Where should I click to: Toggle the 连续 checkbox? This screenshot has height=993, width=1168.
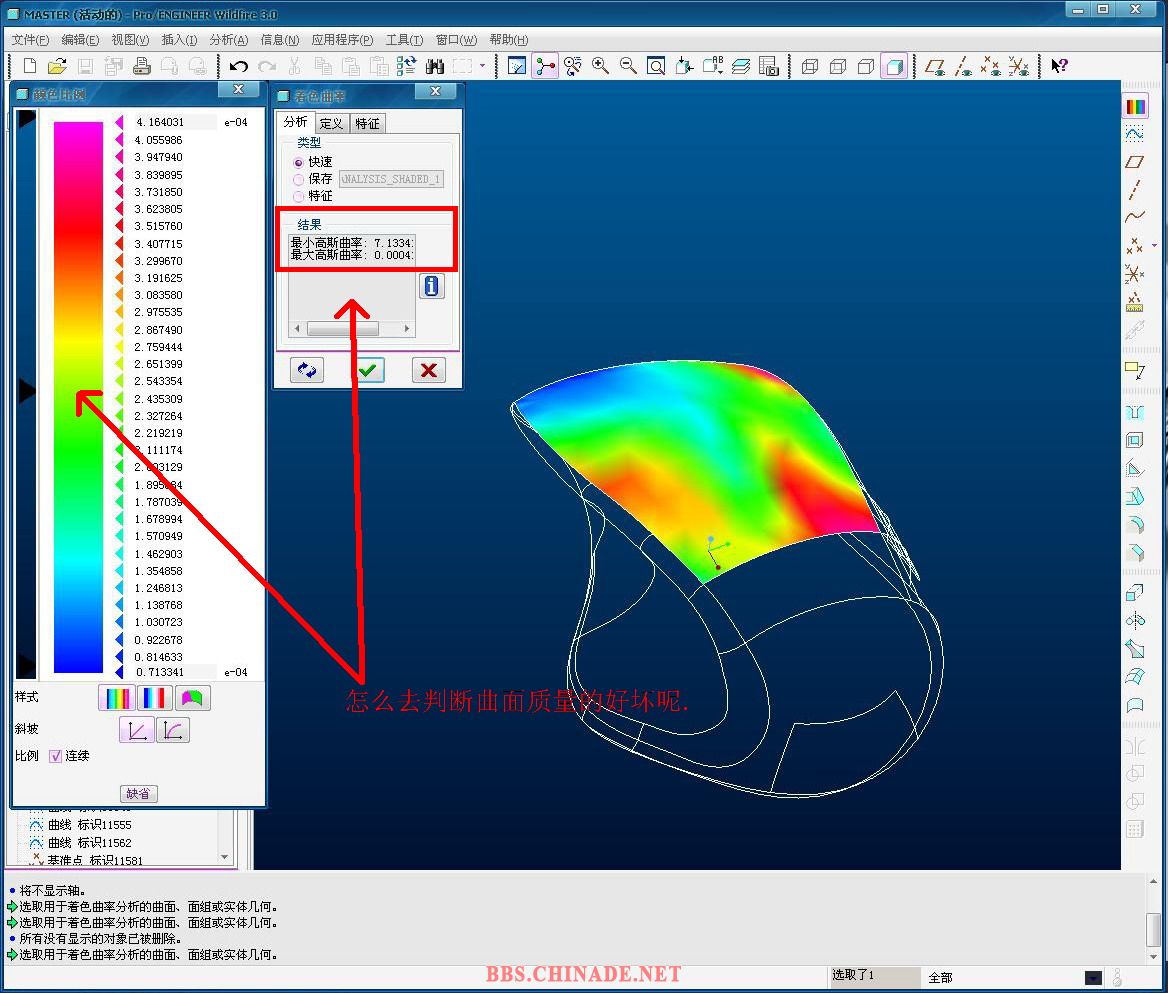pyautogui.click(x=55, y=756)
